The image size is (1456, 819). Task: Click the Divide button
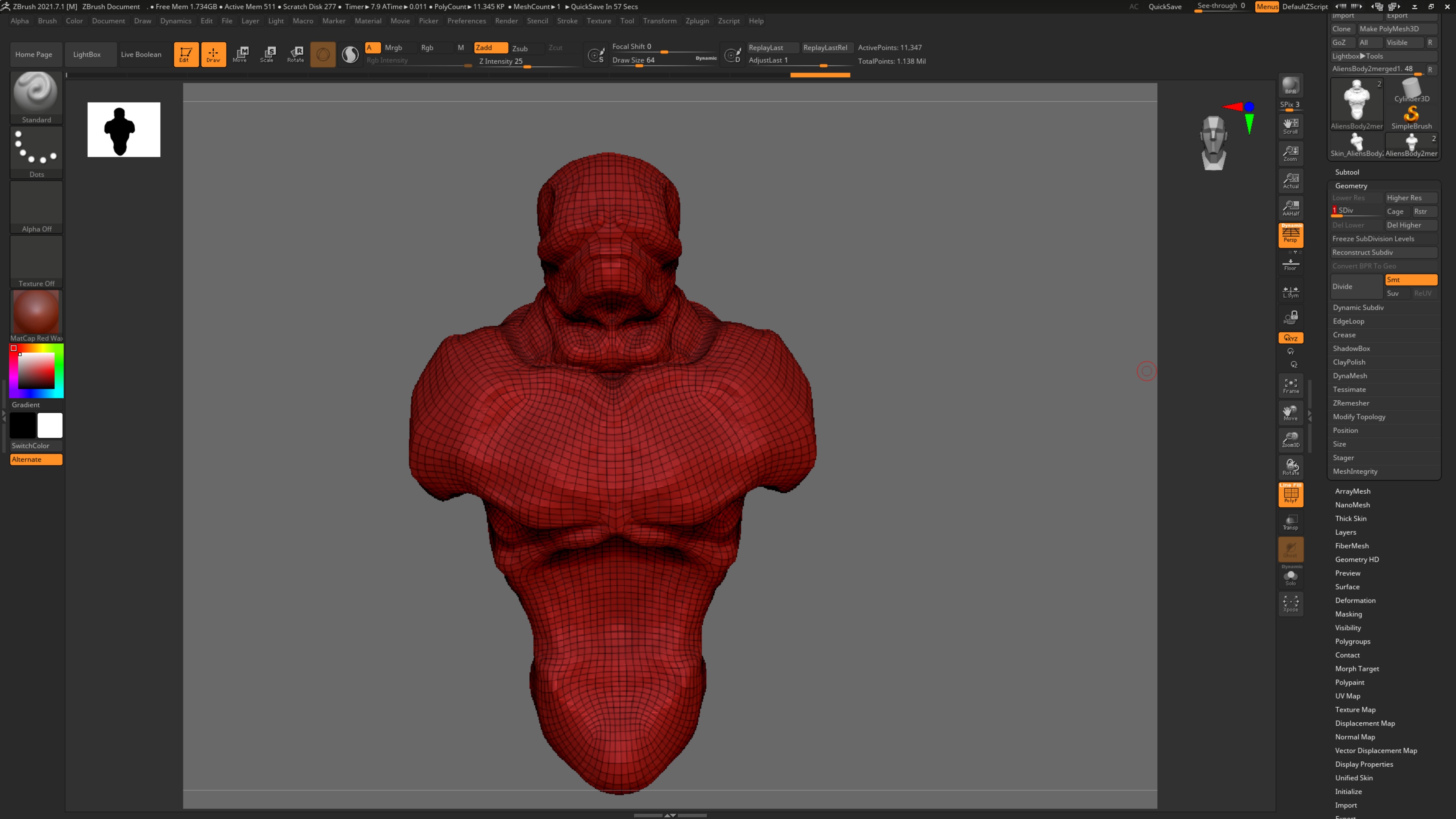1356,287
